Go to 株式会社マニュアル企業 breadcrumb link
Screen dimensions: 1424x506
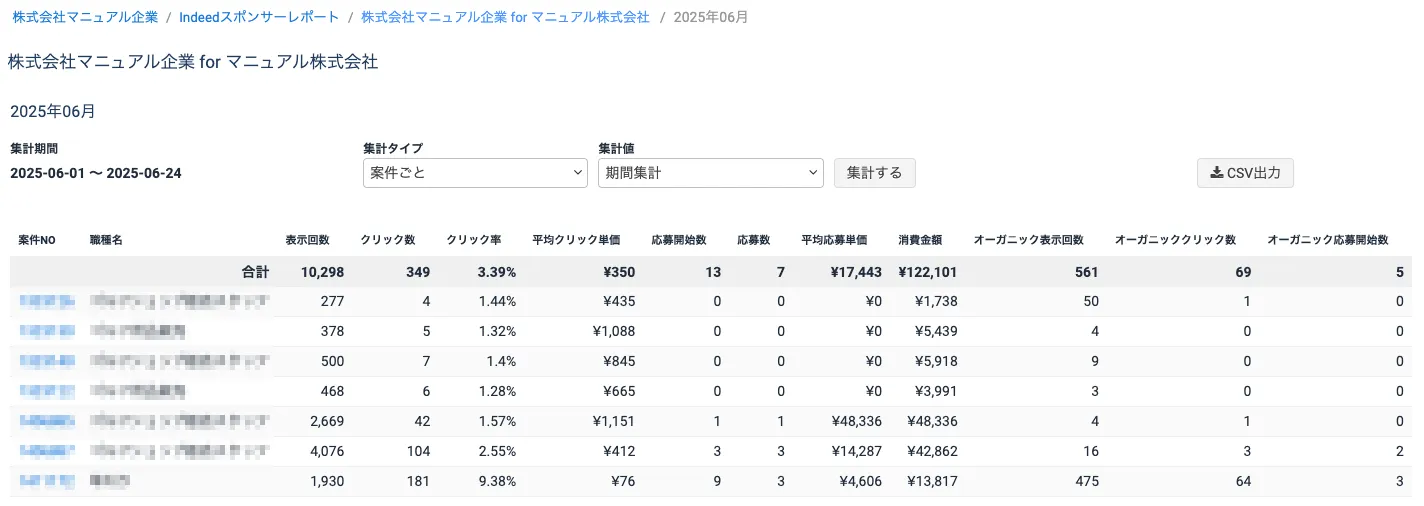(x=85, y=17)
